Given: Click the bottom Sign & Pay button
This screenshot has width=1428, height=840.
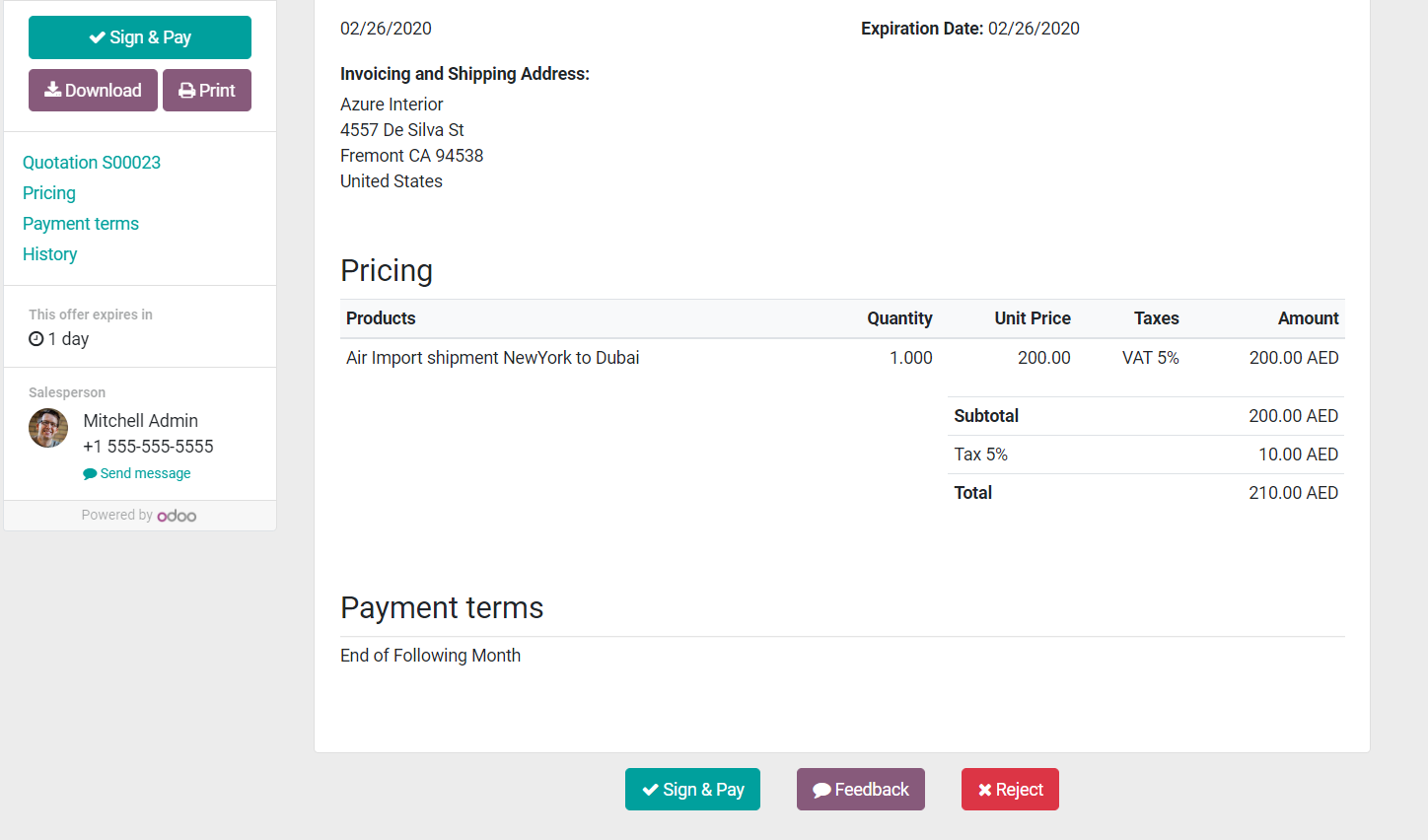Looking at the screenshot, I should click(692, 790).
